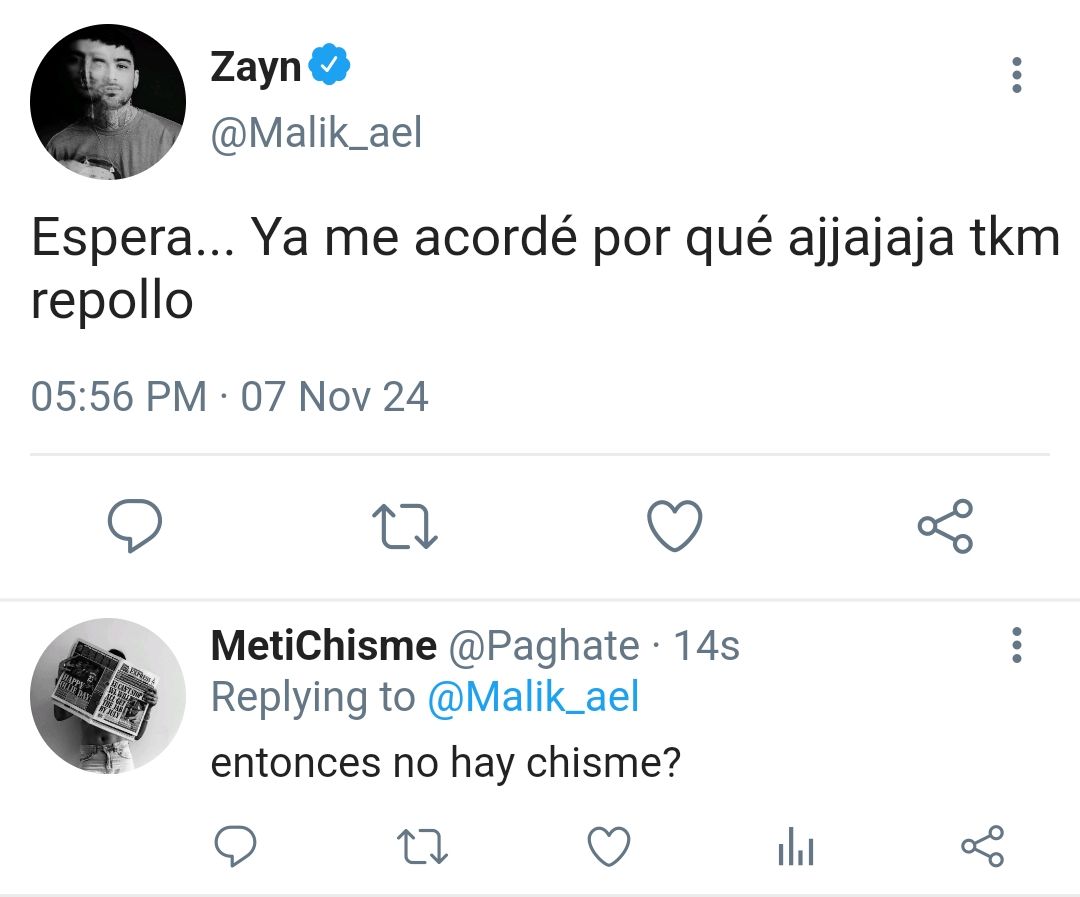The height and width of the screenshot is (897, 1080).
Task: Tap the blue verified badge next to Zayn
Action: 329,64
